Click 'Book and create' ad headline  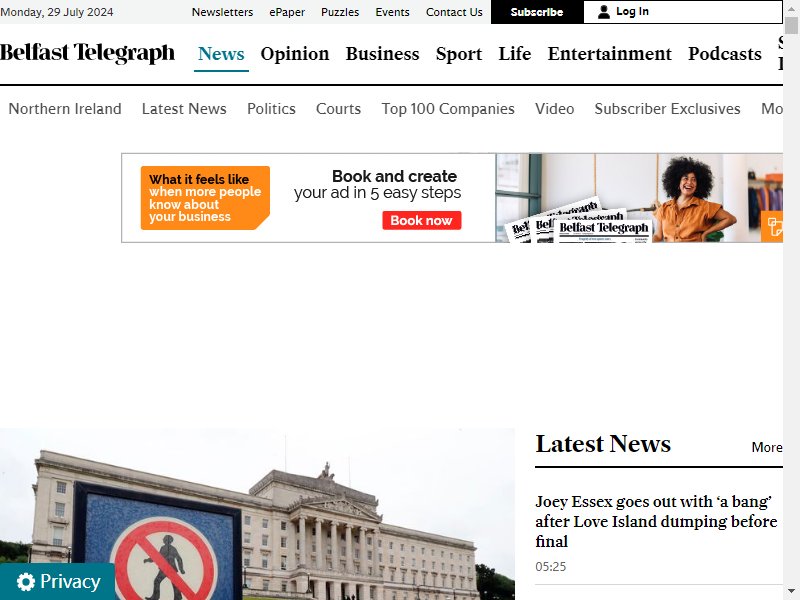coord(394,176)
